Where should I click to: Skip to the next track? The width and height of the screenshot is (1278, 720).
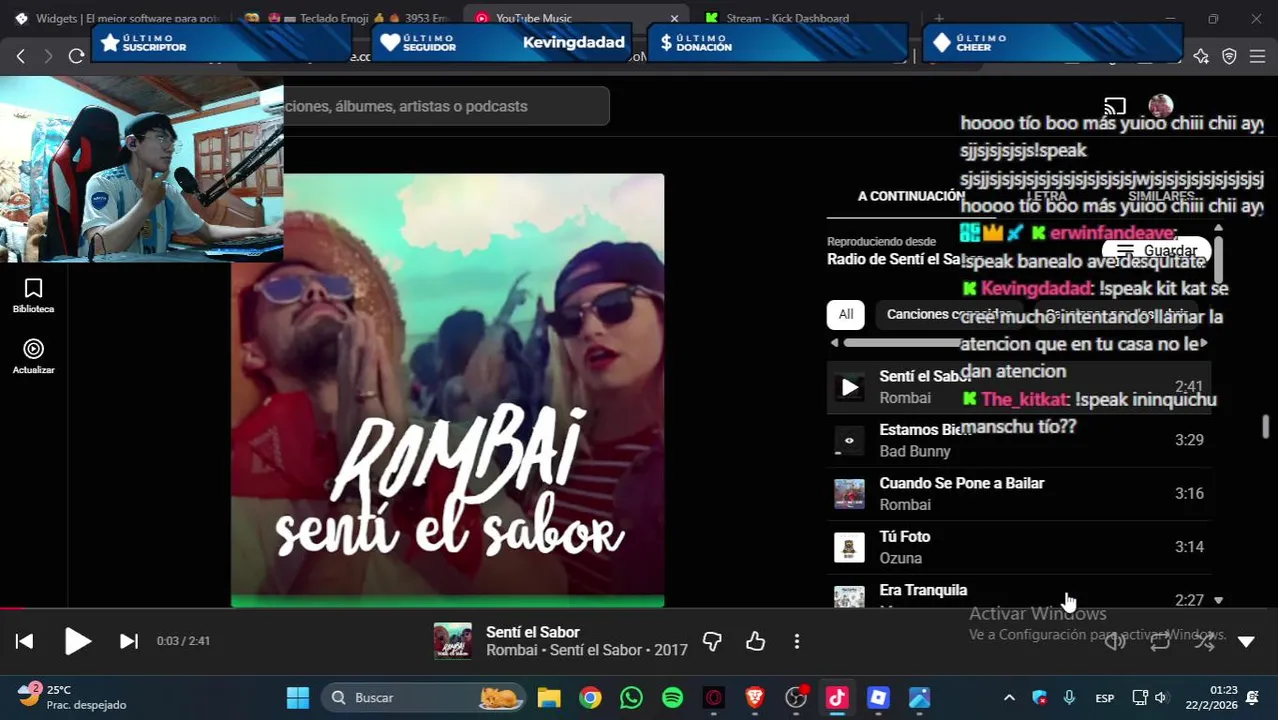129,642
